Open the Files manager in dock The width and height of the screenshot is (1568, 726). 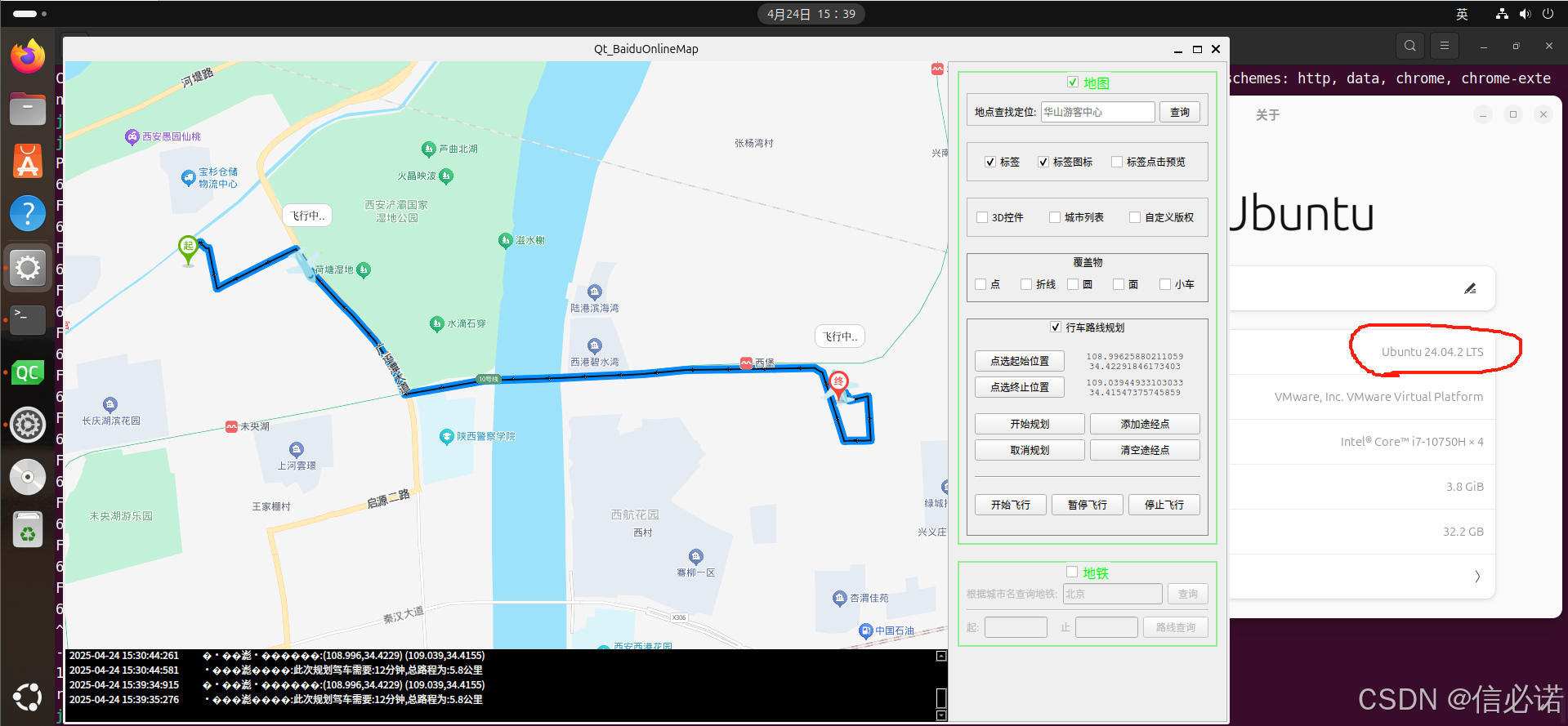click(28, 108)
